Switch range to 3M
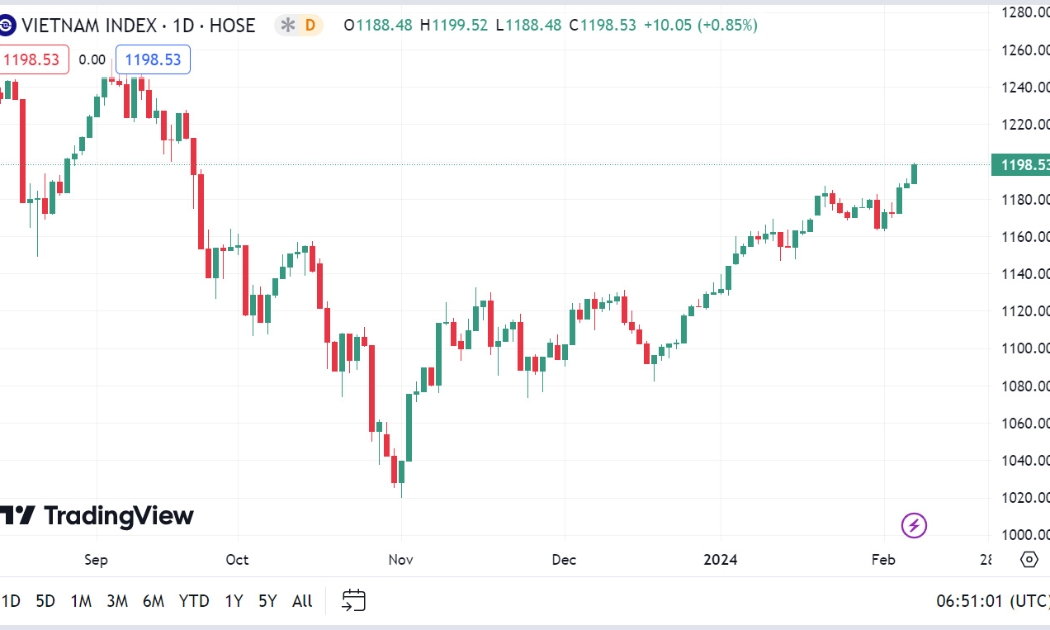 click(117, 601)
